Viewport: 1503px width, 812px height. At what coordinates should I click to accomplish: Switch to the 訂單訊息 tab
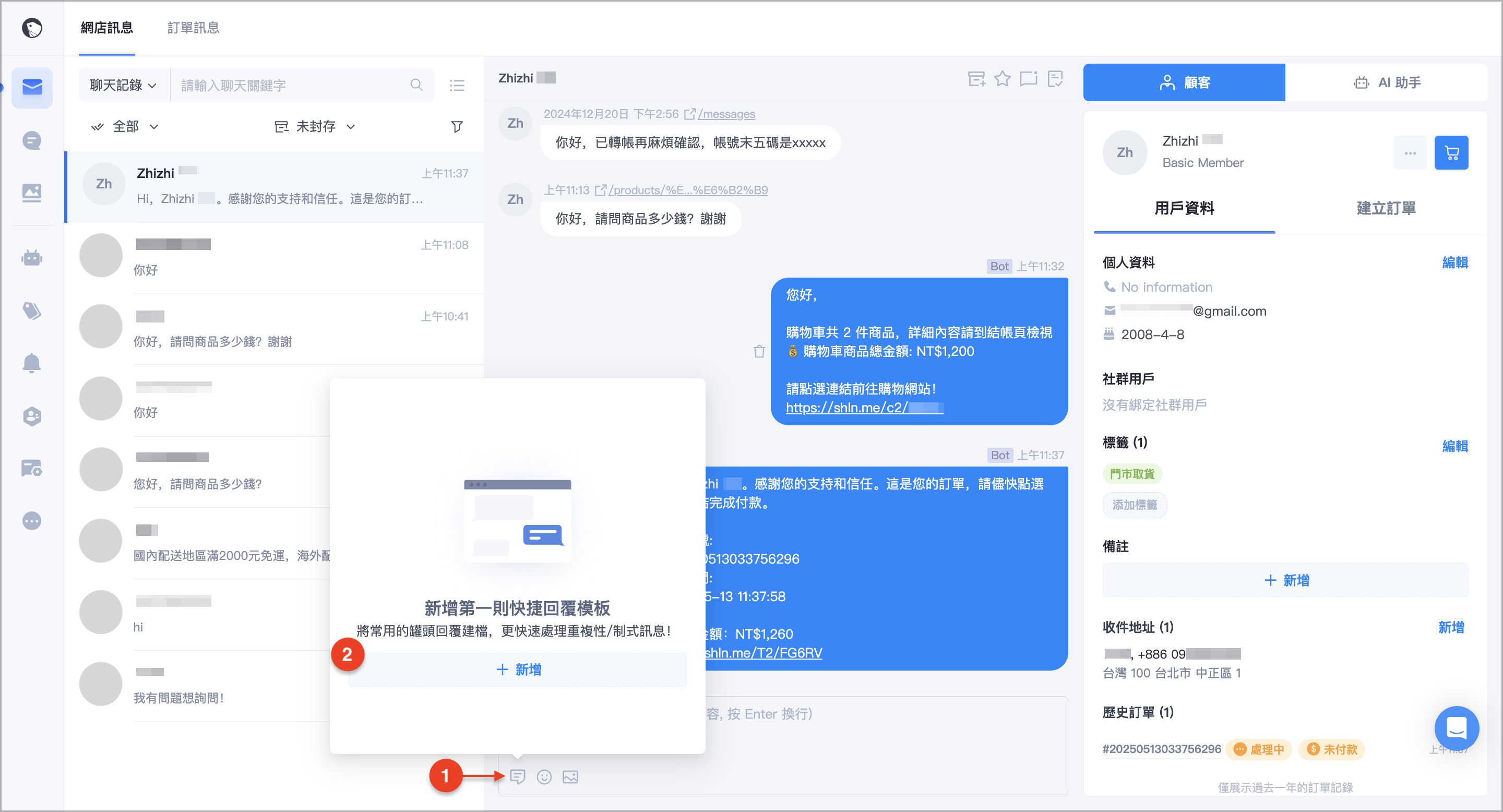pos(193,28)
